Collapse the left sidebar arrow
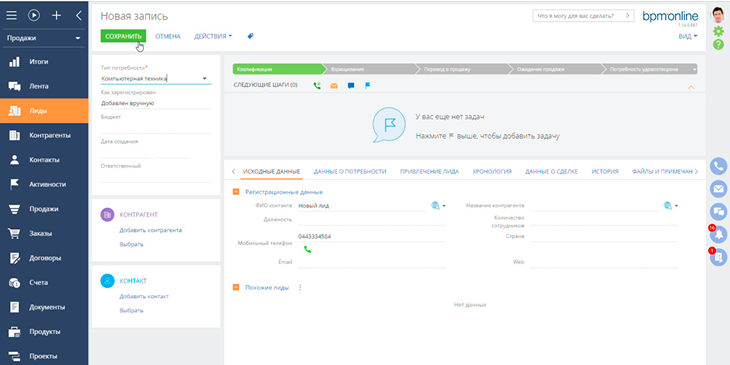This screenshot has height=365, width=730. tap(78, 15)
